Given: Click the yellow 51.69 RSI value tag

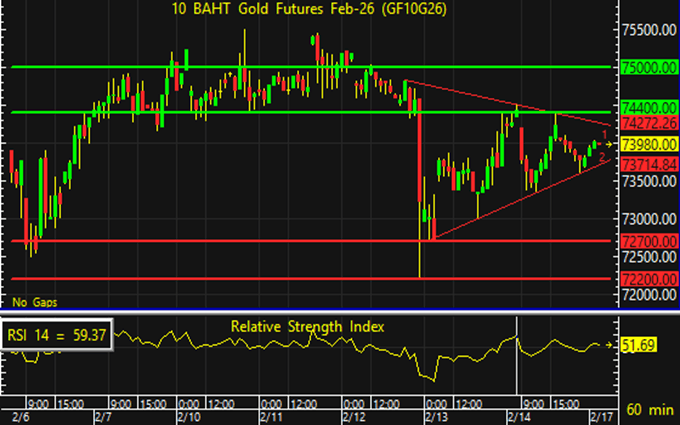Looking at the screenshot, I should click(641, 344).
